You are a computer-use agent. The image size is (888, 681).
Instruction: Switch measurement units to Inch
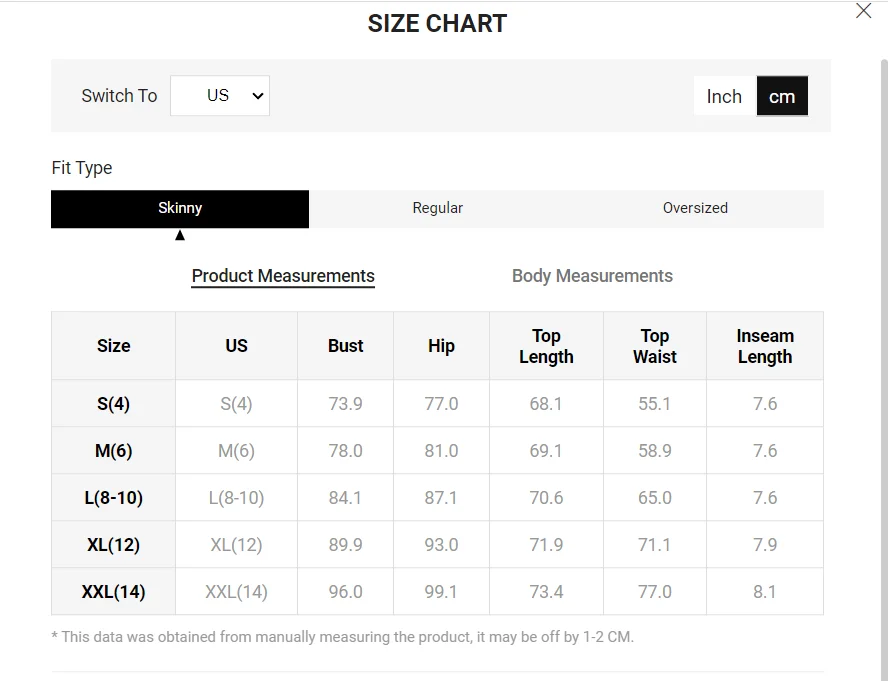point(725,96)
